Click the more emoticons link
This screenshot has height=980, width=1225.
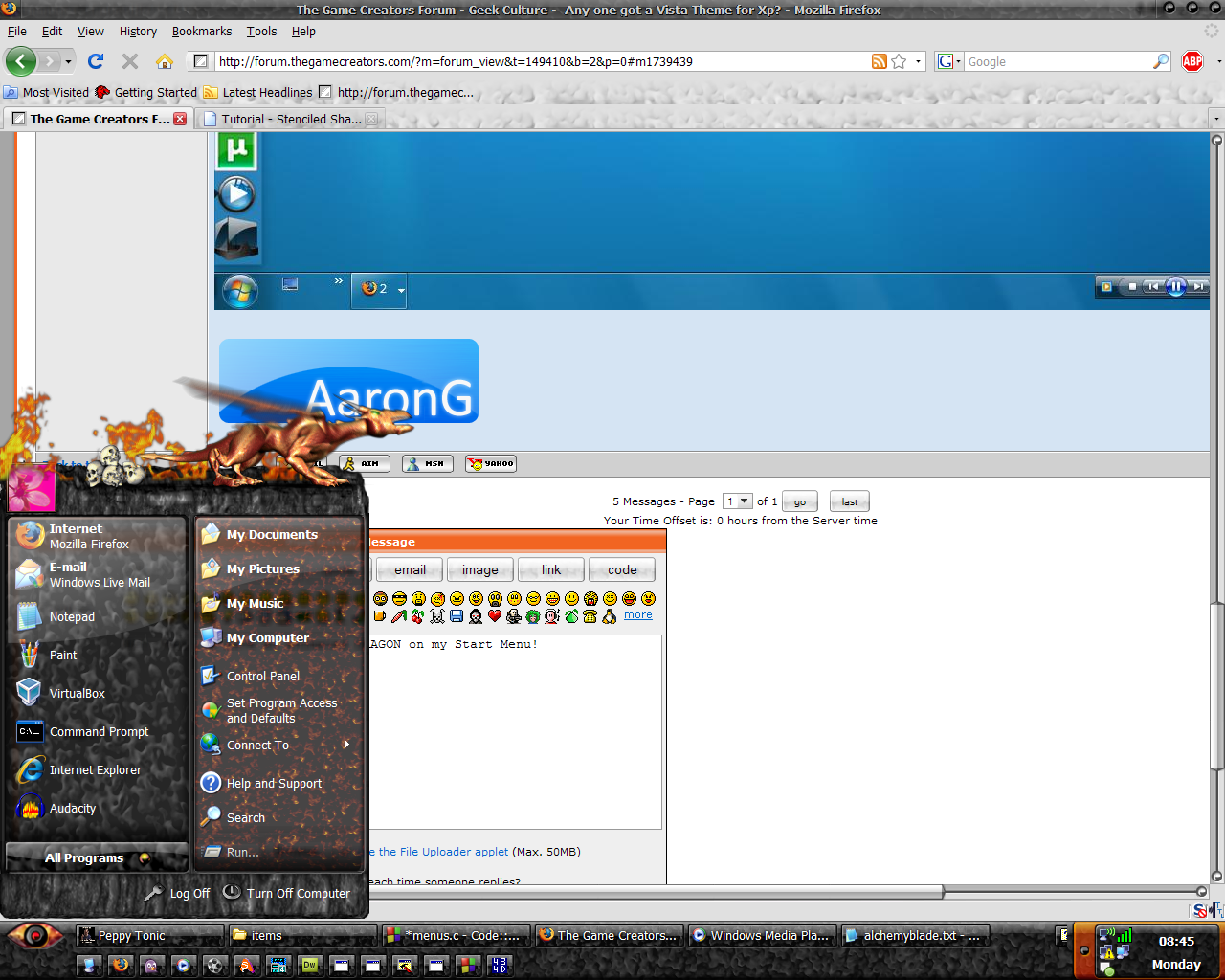(638, 615)
